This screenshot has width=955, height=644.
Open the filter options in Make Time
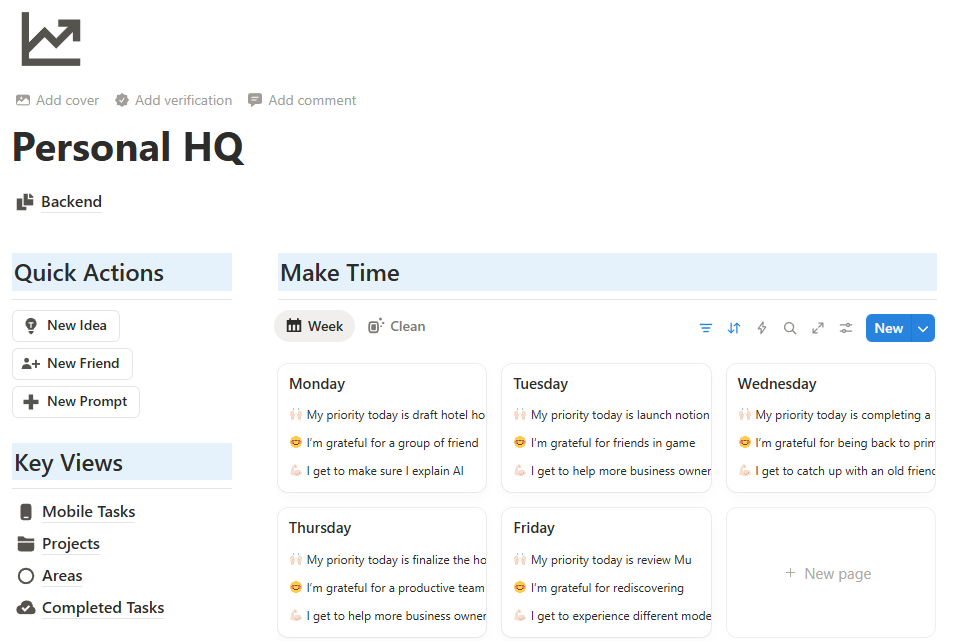706,327
